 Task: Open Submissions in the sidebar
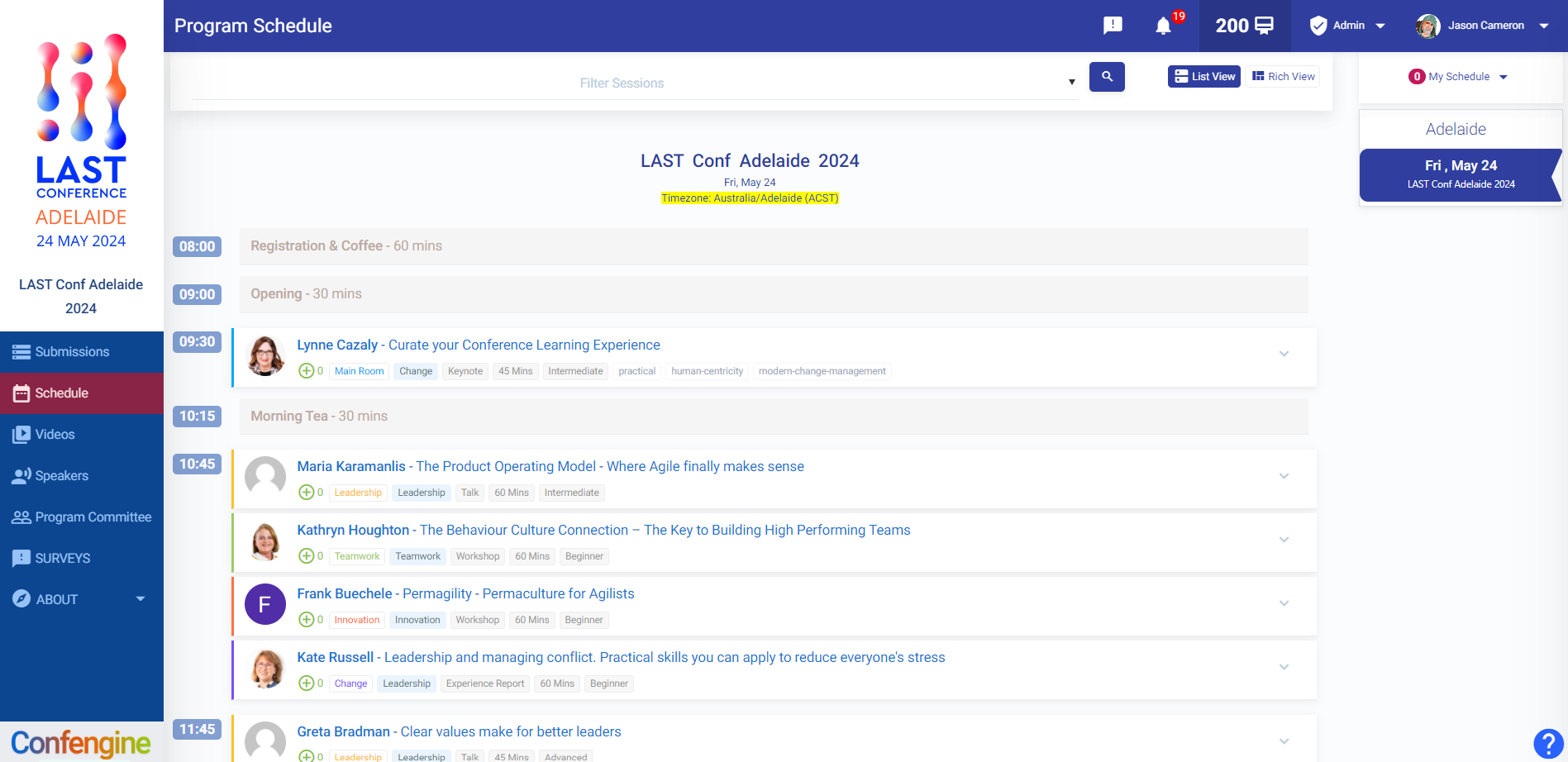(82, 352)
